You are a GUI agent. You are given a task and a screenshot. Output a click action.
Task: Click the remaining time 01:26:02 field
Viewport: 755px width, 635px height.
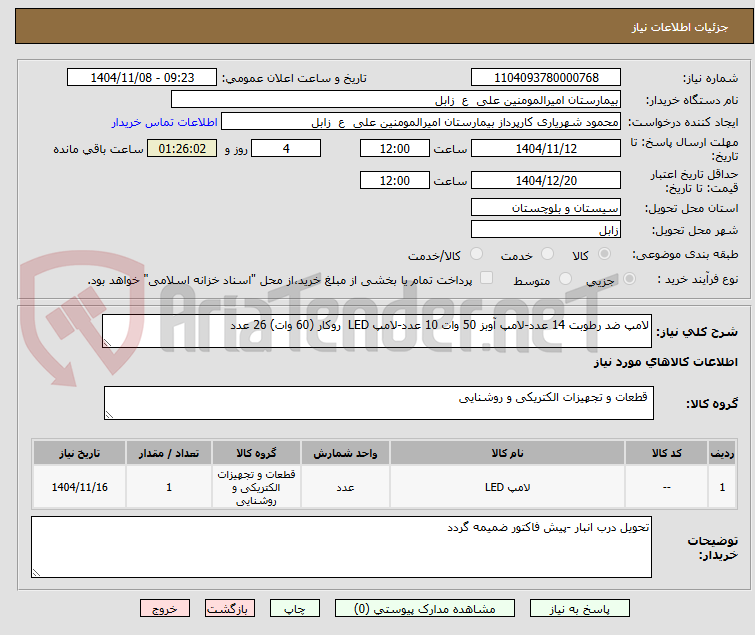(182, 148)
